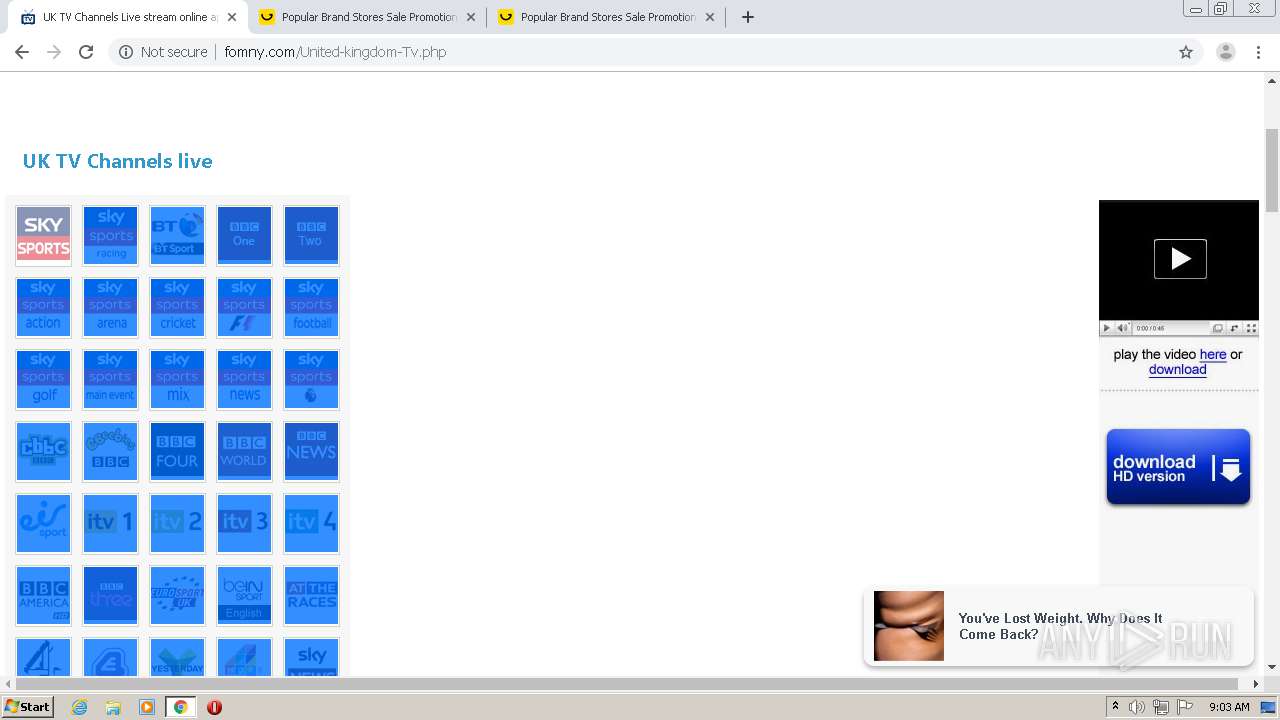Image resolution: width=1280 pixels, height=720 pixels.
Task: Open BBC Three channel
Action: pyautogui.click(x=110, y=595)
